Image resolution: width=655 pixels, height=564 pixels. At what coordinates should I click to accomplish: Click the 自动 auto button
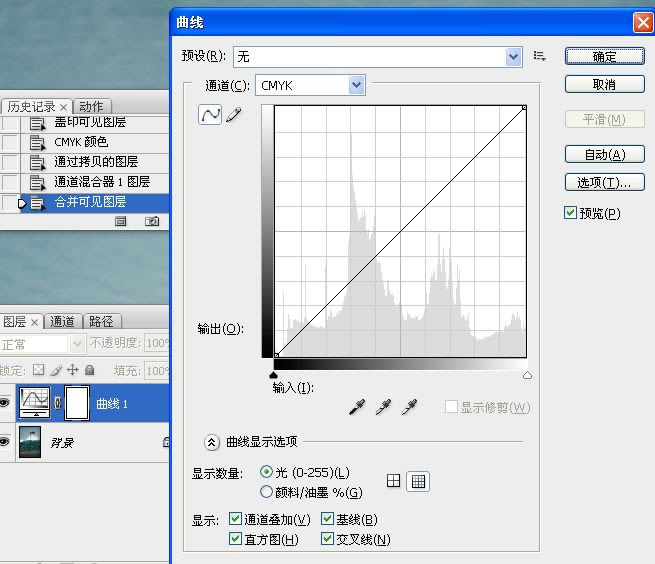(604, 154)
